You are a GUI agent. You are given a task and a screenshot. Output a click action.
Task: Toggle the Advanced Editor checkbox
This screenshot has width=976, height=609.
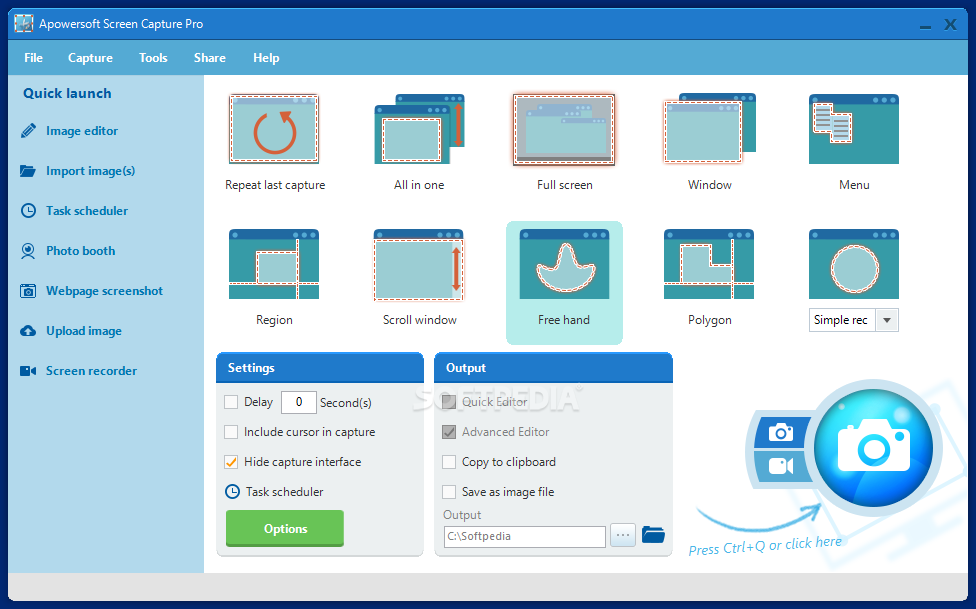point(449,432)
